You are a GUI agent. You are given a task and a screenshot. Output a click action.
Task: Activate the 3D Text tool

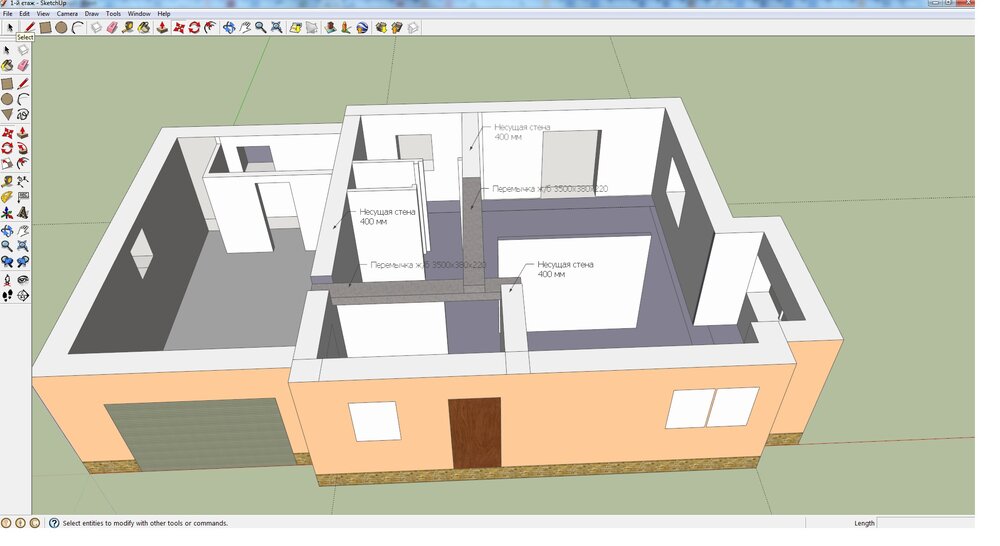(x=23, y=213)
